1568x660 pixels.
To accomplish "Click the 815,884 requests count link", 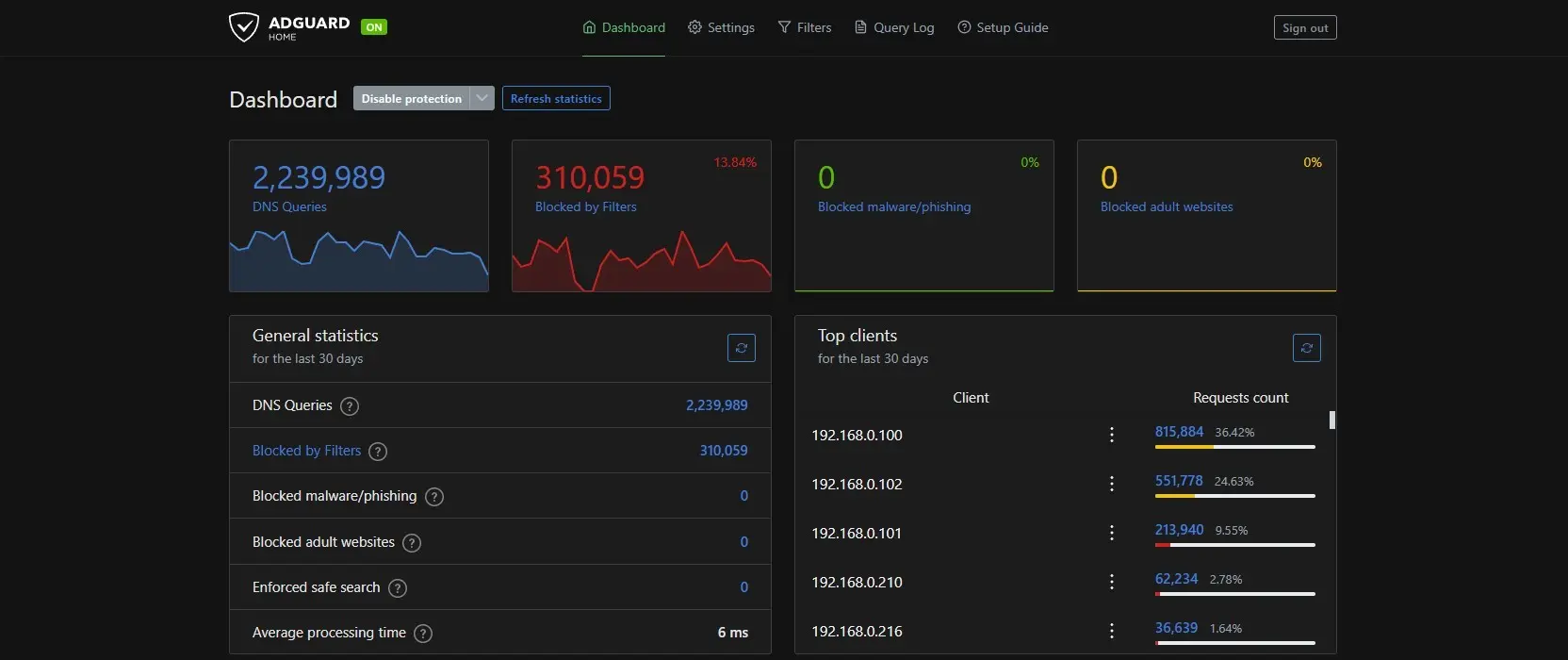I will coord(1179,432).
